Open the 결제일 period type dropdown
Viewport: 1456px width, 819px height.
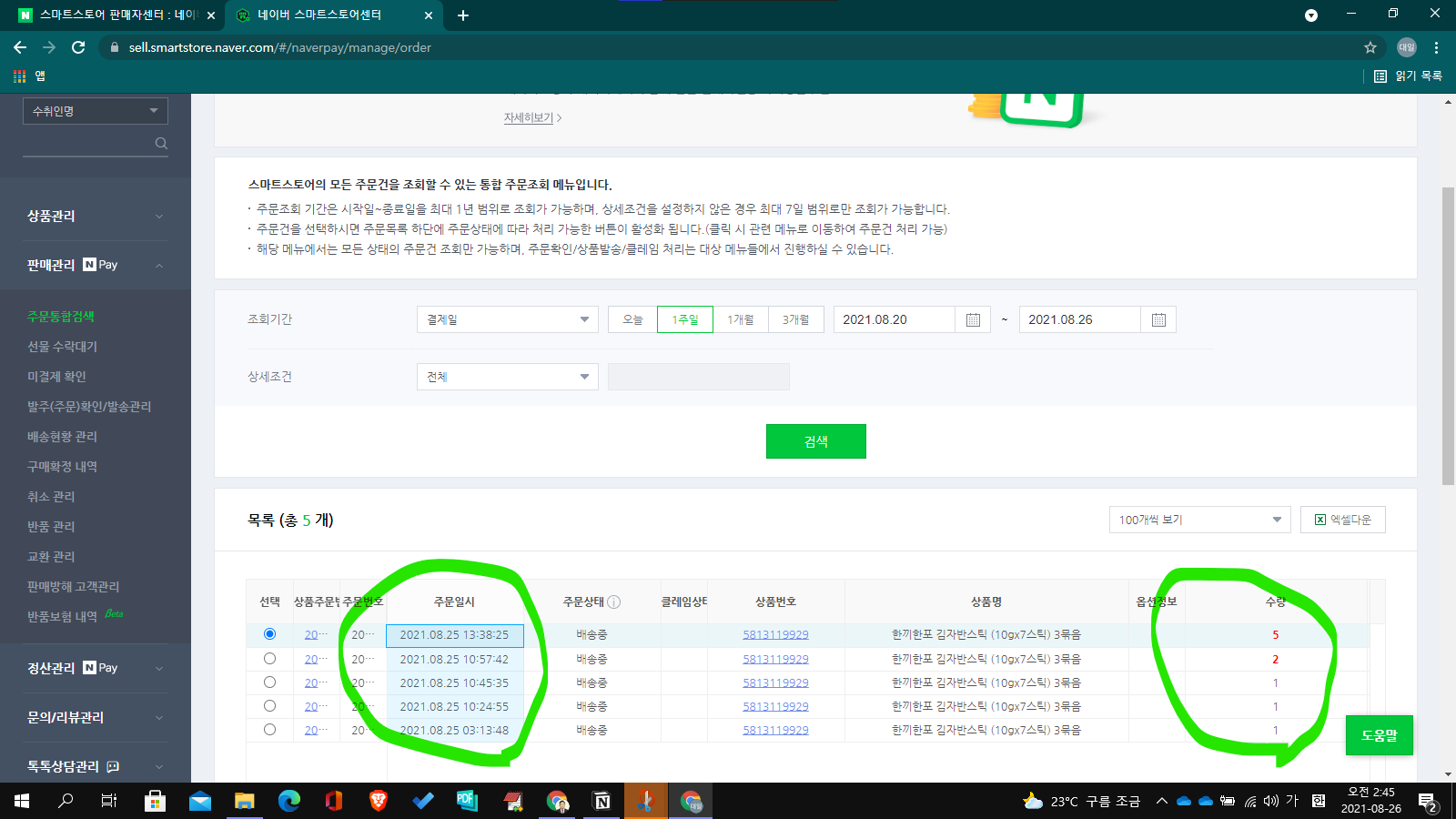508,319
